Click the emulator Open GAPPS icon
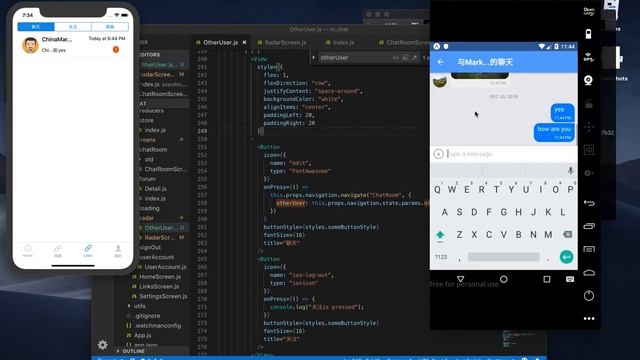Image resolution: width=640 pixels, height=360 pixels. point(589,11)
